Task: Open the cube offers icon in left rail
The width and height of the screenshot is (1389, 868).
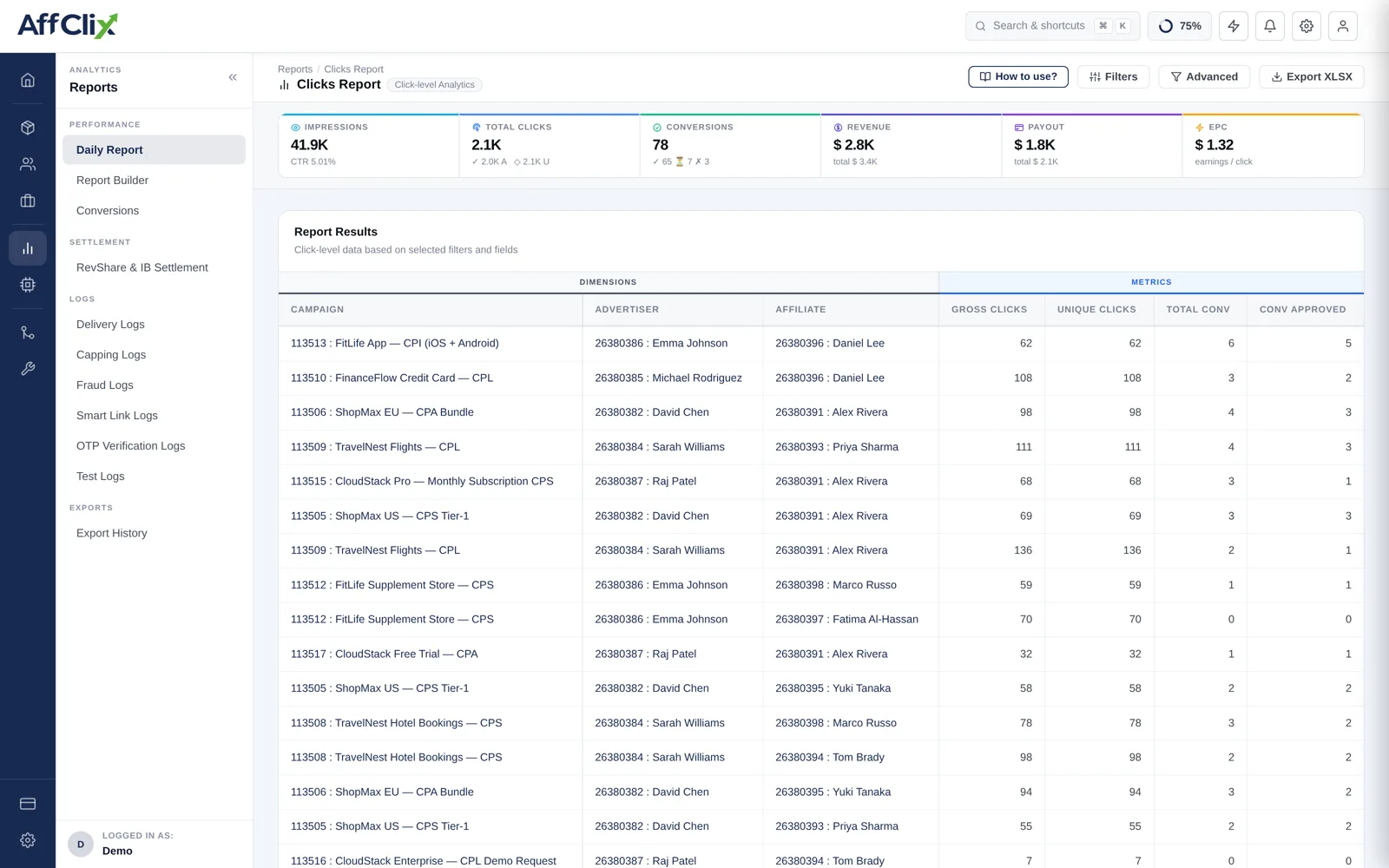Action: [x=28, y=128]
